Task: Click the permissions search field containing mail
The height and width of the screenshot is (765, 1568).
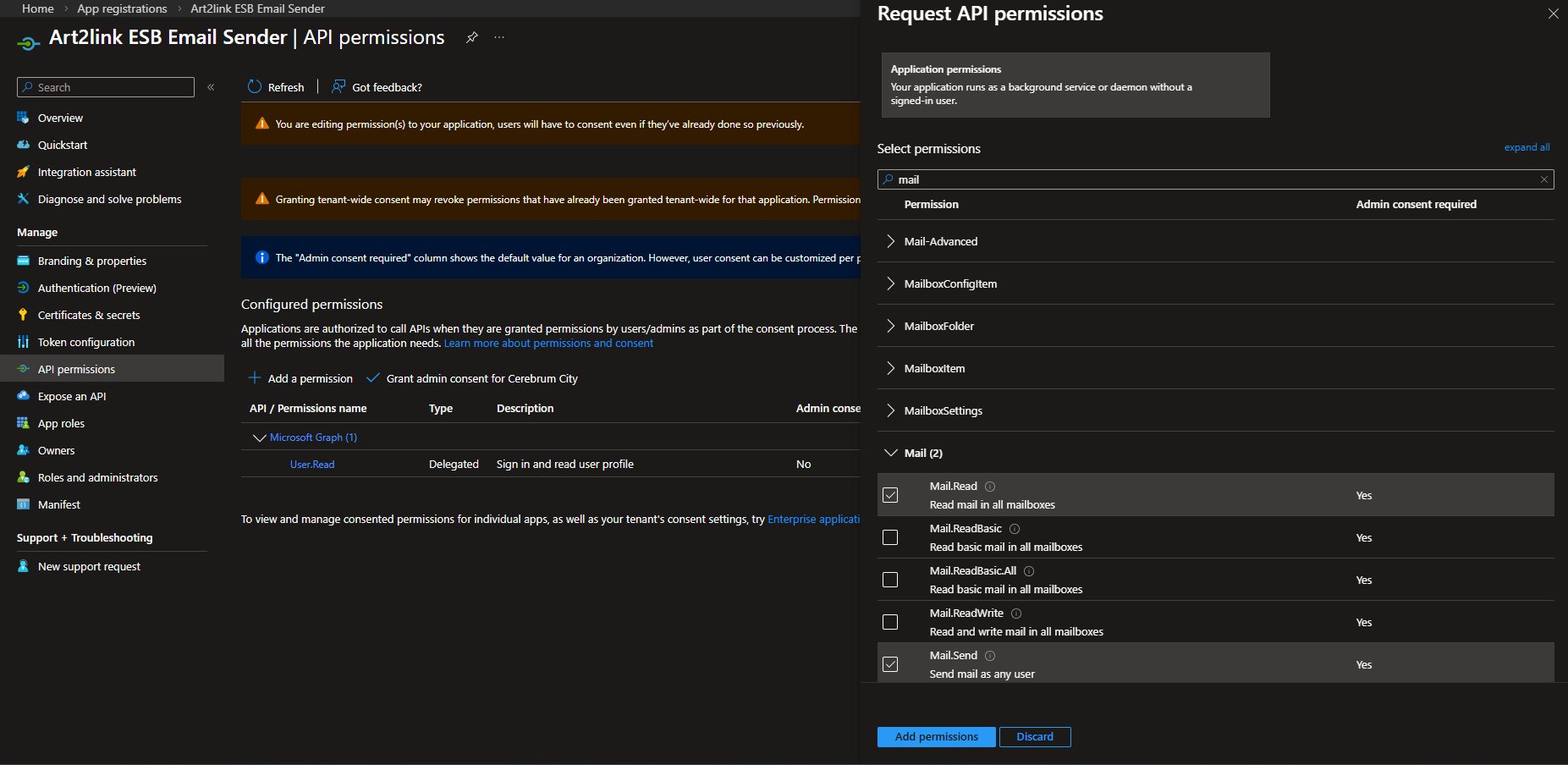Action: pyautogui.click(x=1216, y=179)
